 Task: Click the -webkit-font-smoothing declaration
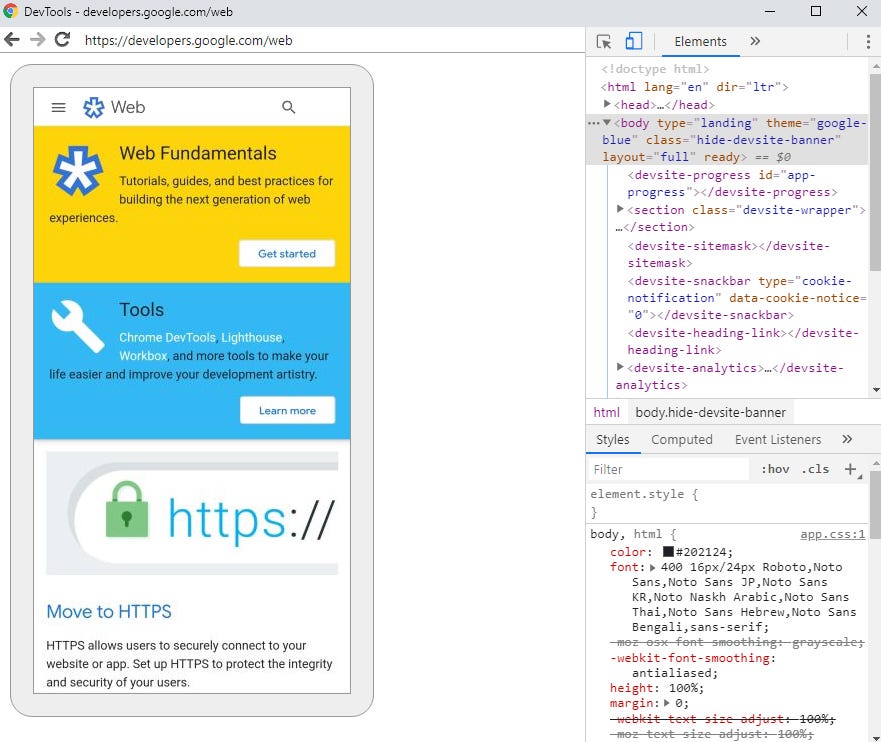point(693,665)
